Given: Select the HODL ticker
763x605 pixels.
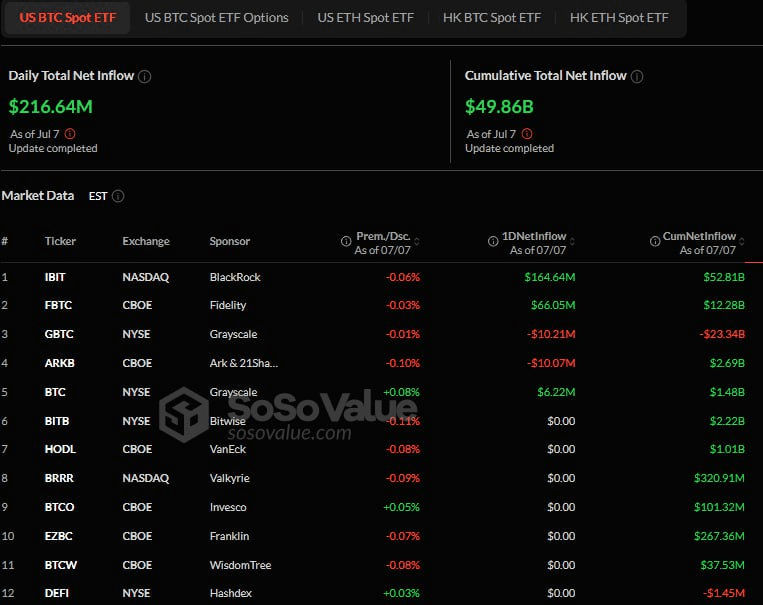Looking at the screenshot, I should pyautogui.click(x=60, y=449).
